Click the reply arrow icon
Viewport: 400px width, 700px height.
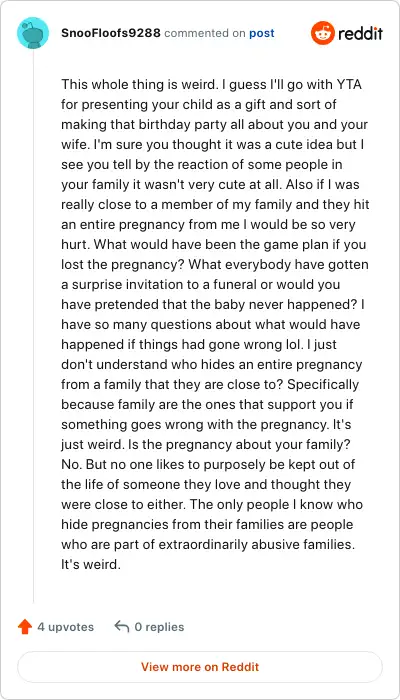121,627
